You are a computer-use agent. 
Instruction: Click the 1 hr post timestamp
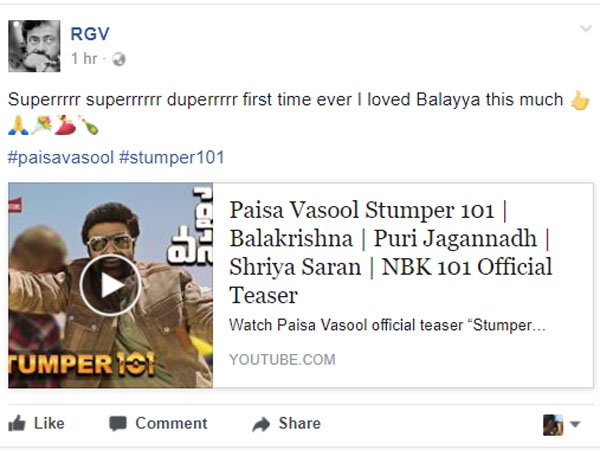(84, 59)
